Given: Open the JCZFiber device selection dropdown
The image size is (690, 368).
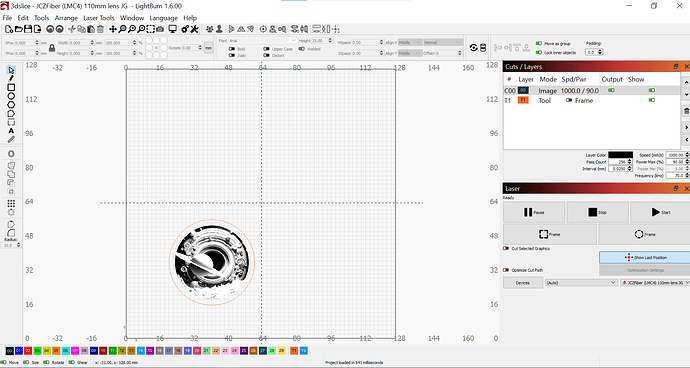Looking at the screenshot, I should pos(655,283).
